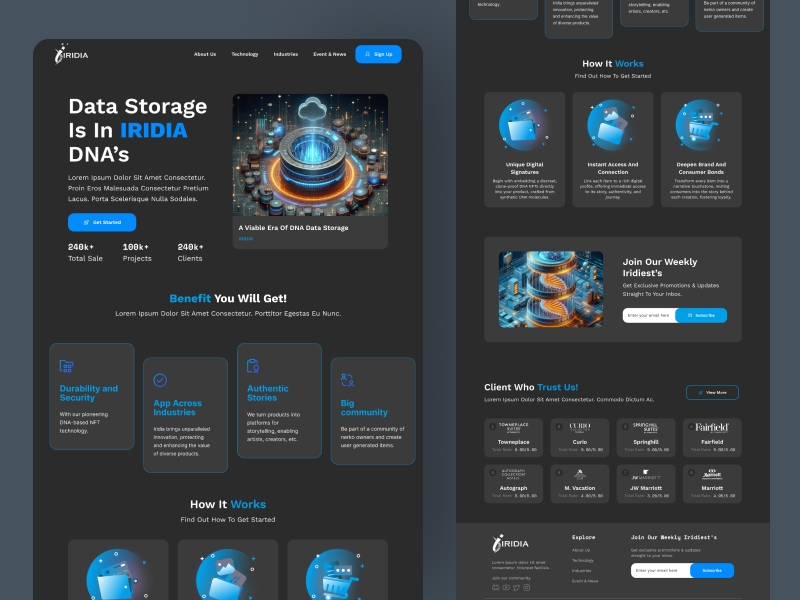Follow the footer About Us link
This screenshot has width=800, height=600.
[x=581, y=550]
